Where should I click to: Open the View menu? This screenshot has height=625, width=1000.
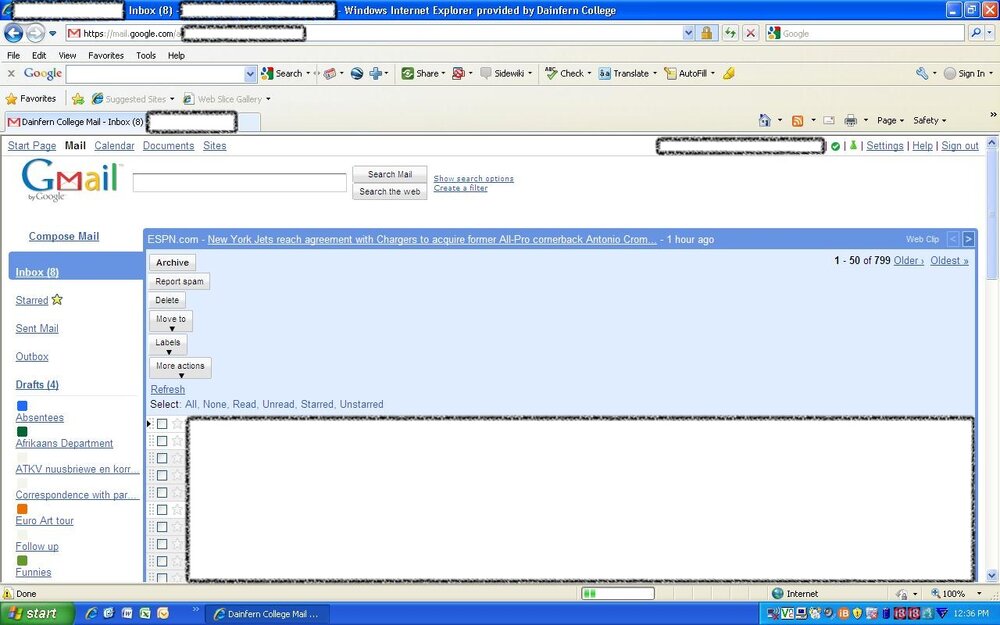tap(67, 55)
